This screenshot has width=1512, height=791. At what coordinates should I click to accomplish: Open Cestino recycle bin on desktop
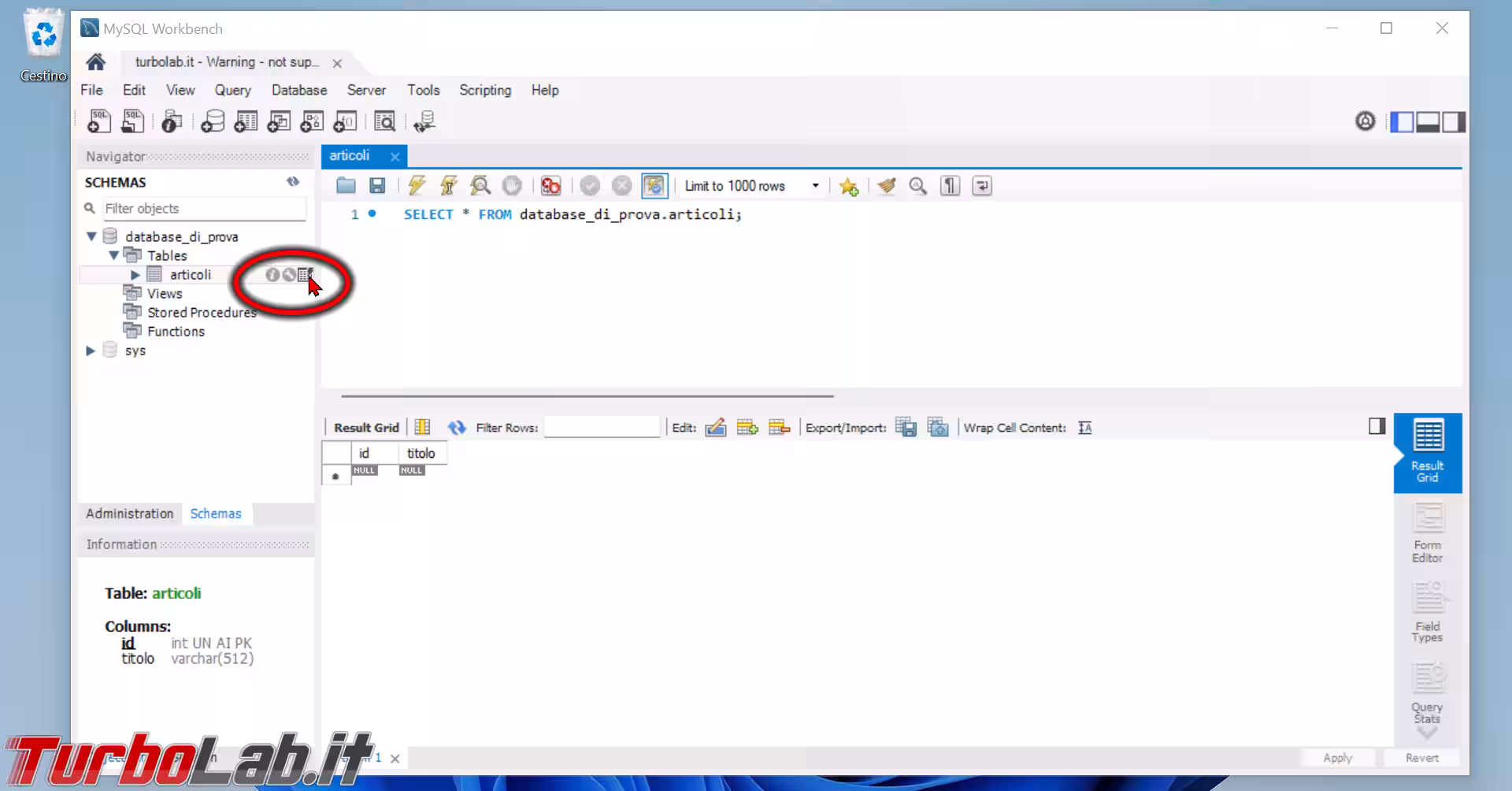coord(43,45)
